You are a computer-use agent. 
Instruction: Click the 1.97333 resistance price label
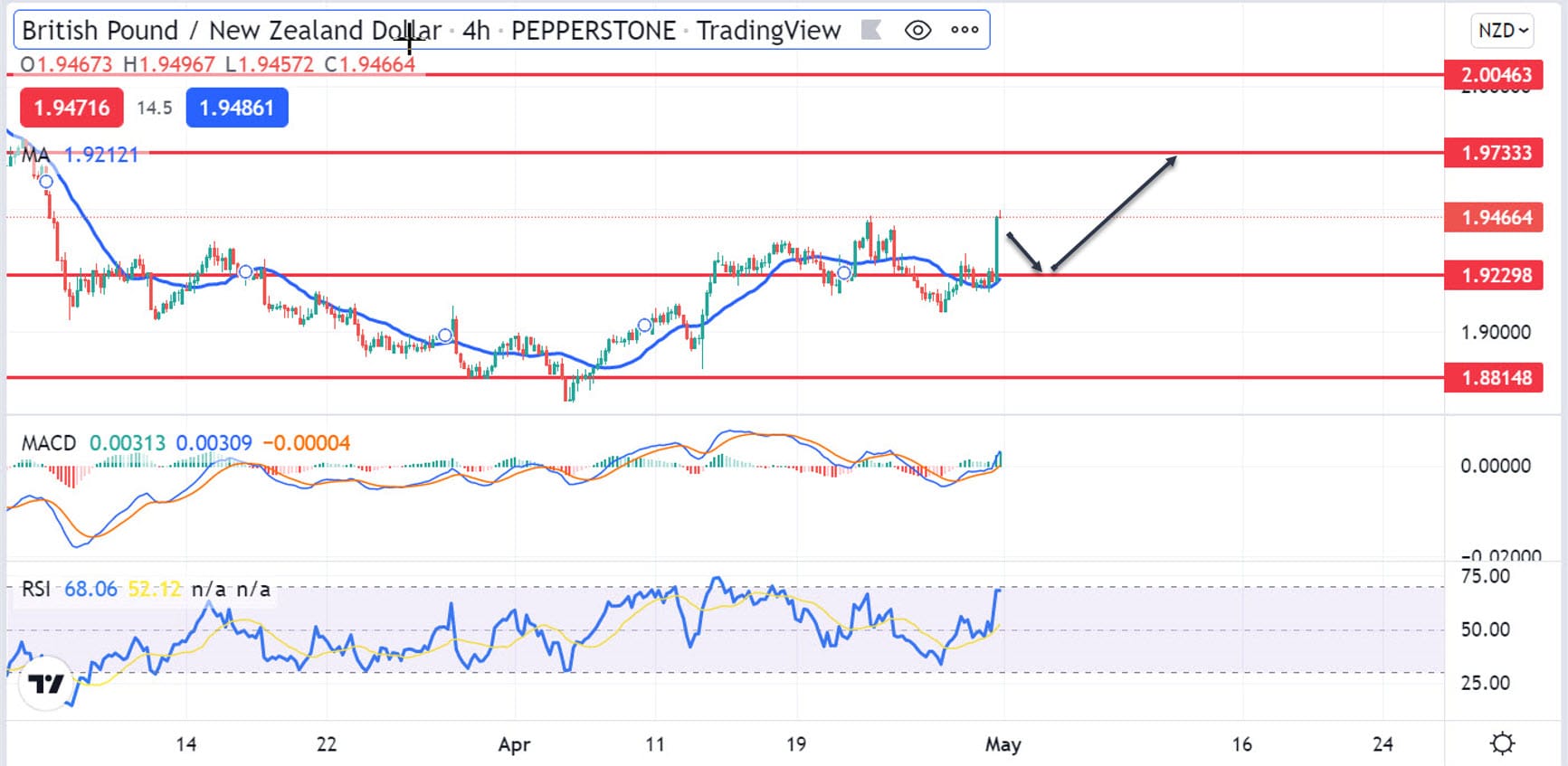click(x=1497, y=153)
